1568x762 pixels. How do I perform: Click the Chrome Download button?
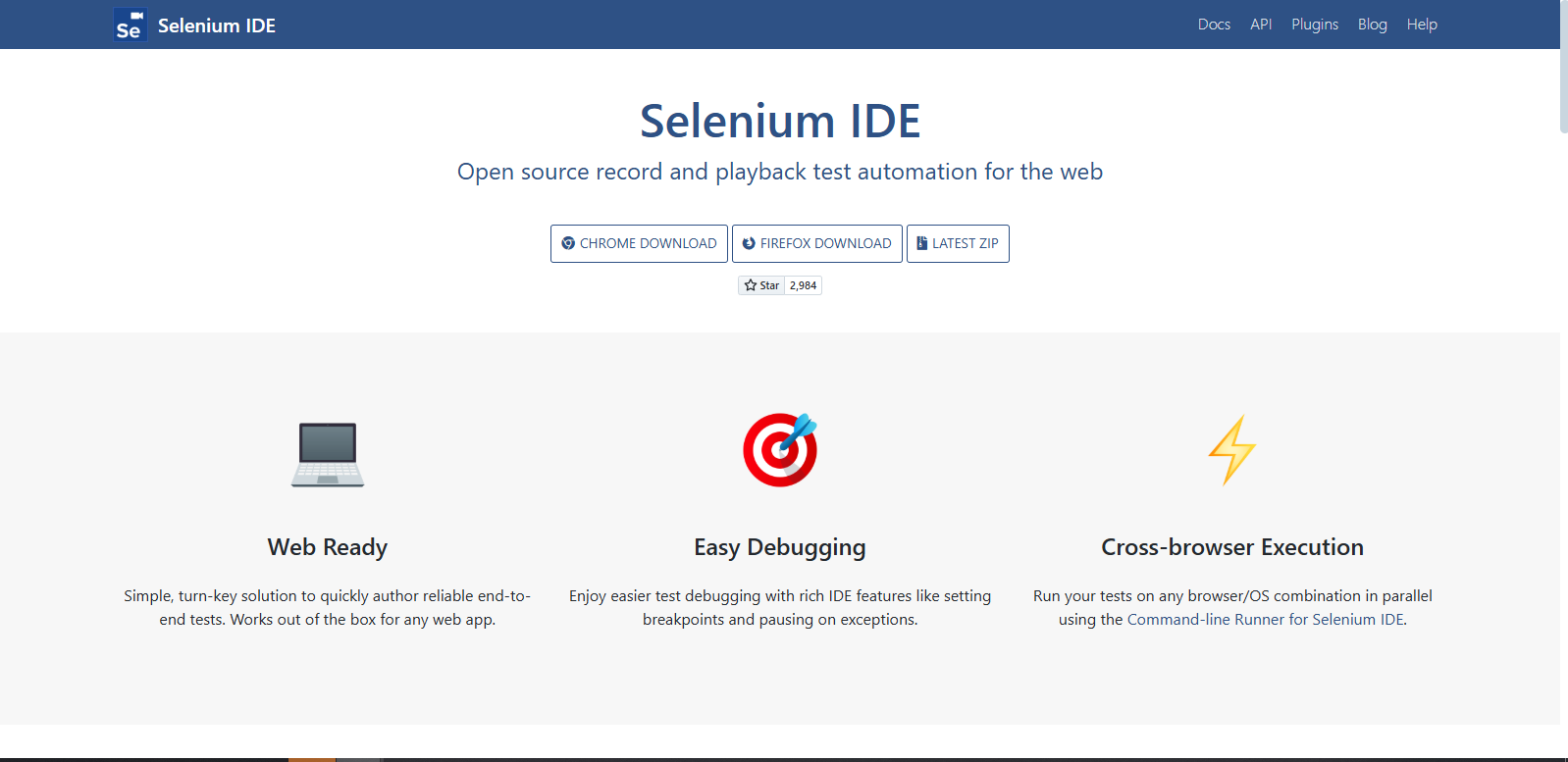(639, 243)
